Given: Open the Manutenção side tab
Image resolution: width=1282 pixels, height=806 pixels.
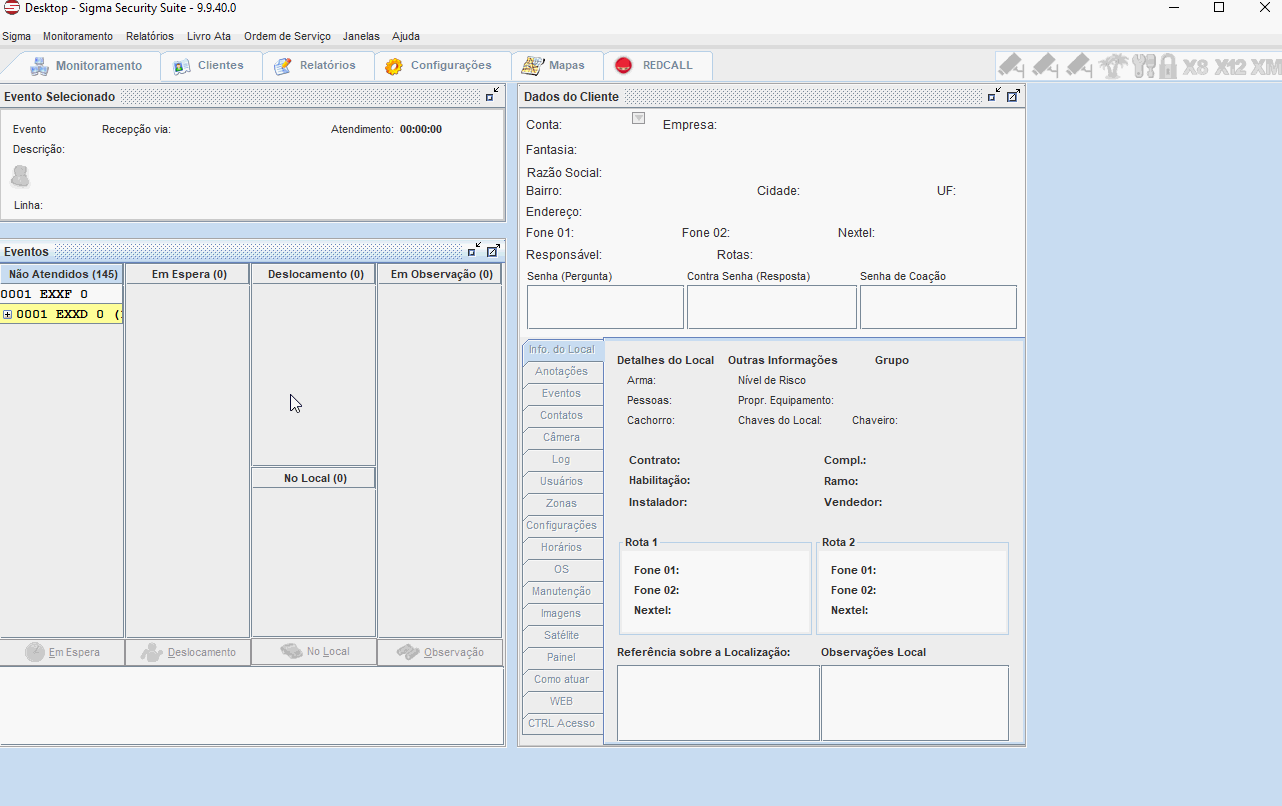Looking at the screenshot, I should [562, 591].
